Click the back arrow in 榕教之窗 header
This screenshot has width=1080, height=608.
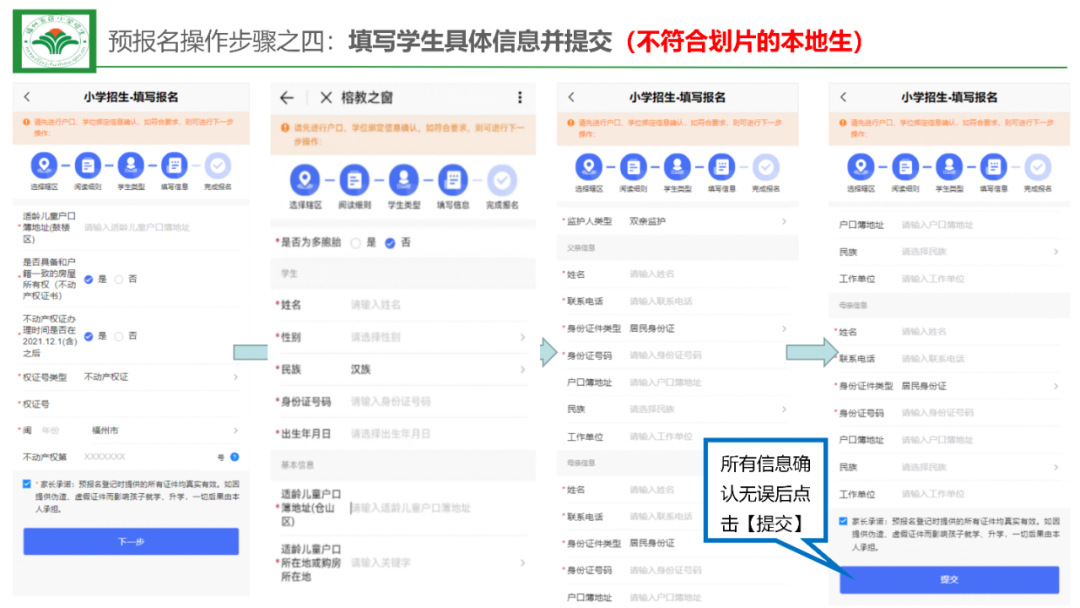[x=287, y=98]
